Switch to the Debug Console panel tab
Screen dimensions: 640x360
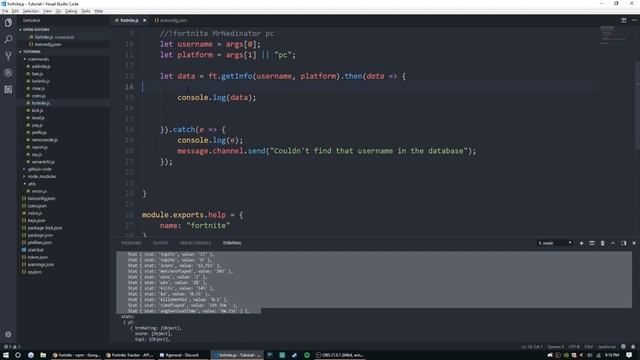pyautogui.click(x=196, y=243)
